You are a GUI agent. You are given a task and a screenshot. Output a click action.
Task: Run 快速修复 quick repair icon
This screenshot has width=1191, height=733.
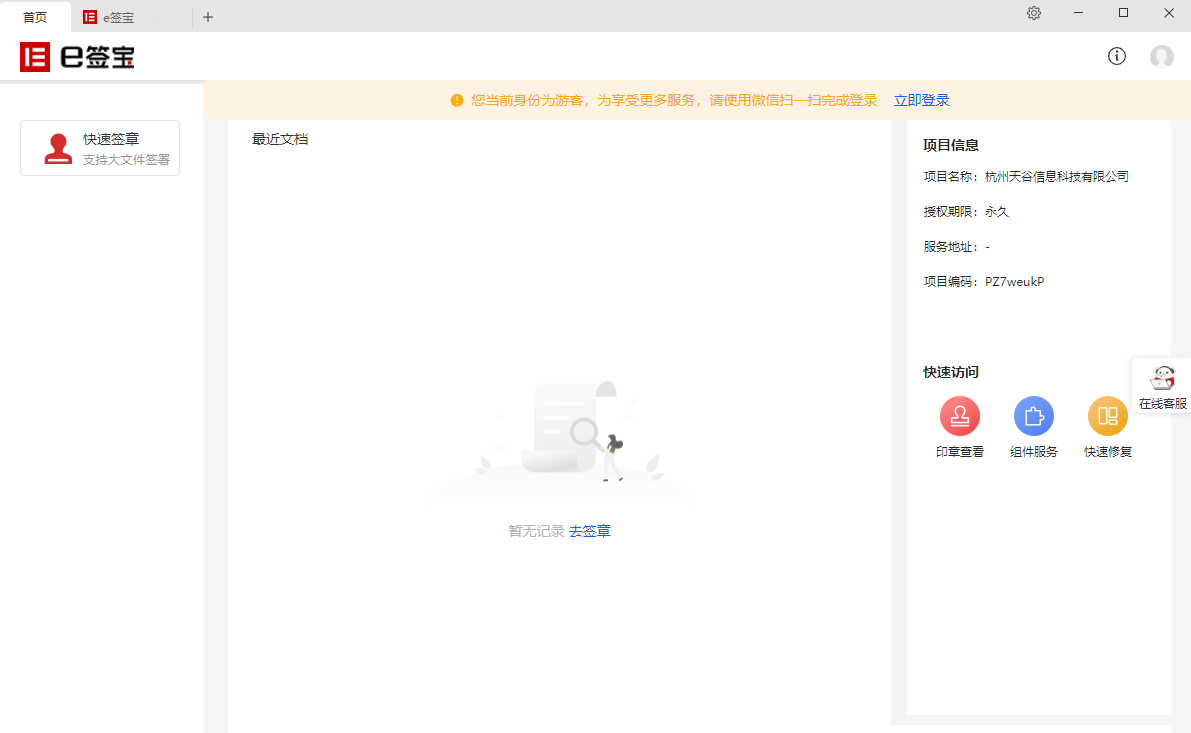pyautogui.click(x=1107, y=416)
